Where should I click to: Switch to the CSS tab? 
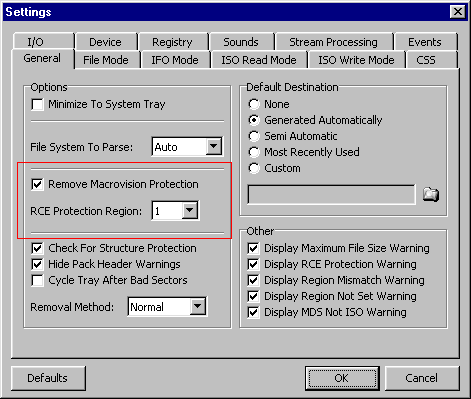(x=431, y=60)
